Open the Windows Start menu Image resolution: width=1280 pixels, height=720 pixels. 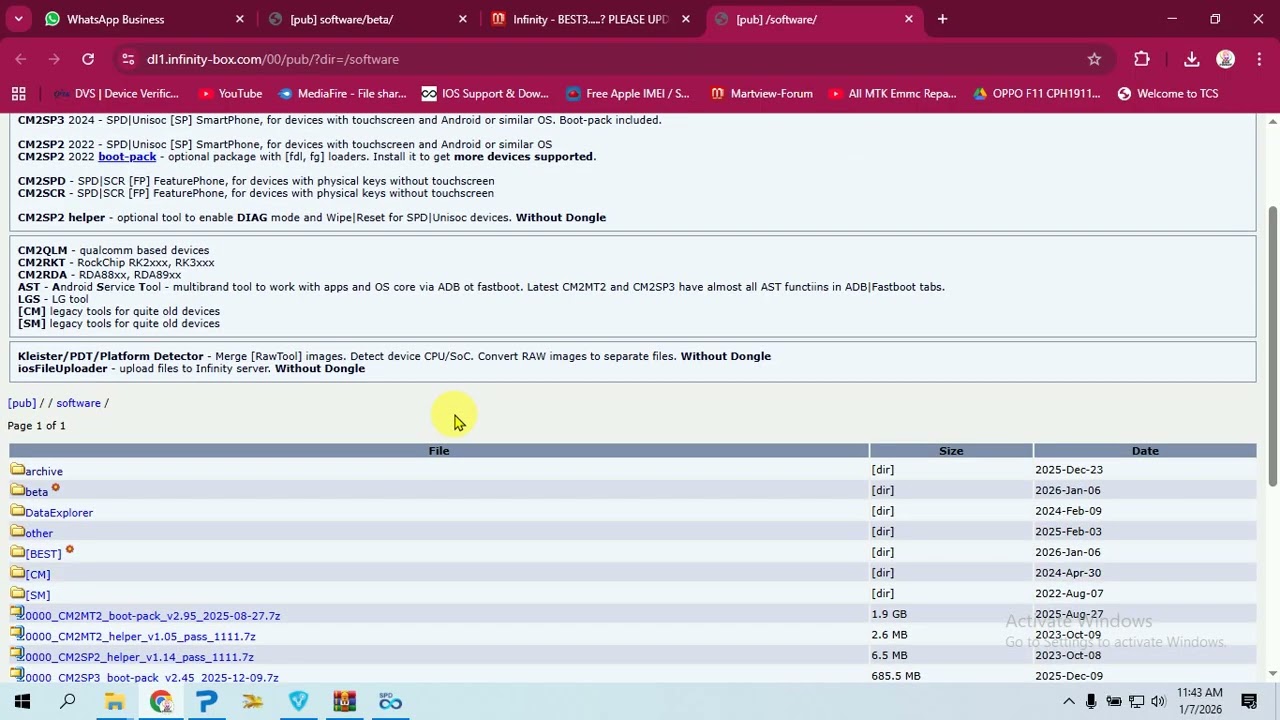(22, 702)
